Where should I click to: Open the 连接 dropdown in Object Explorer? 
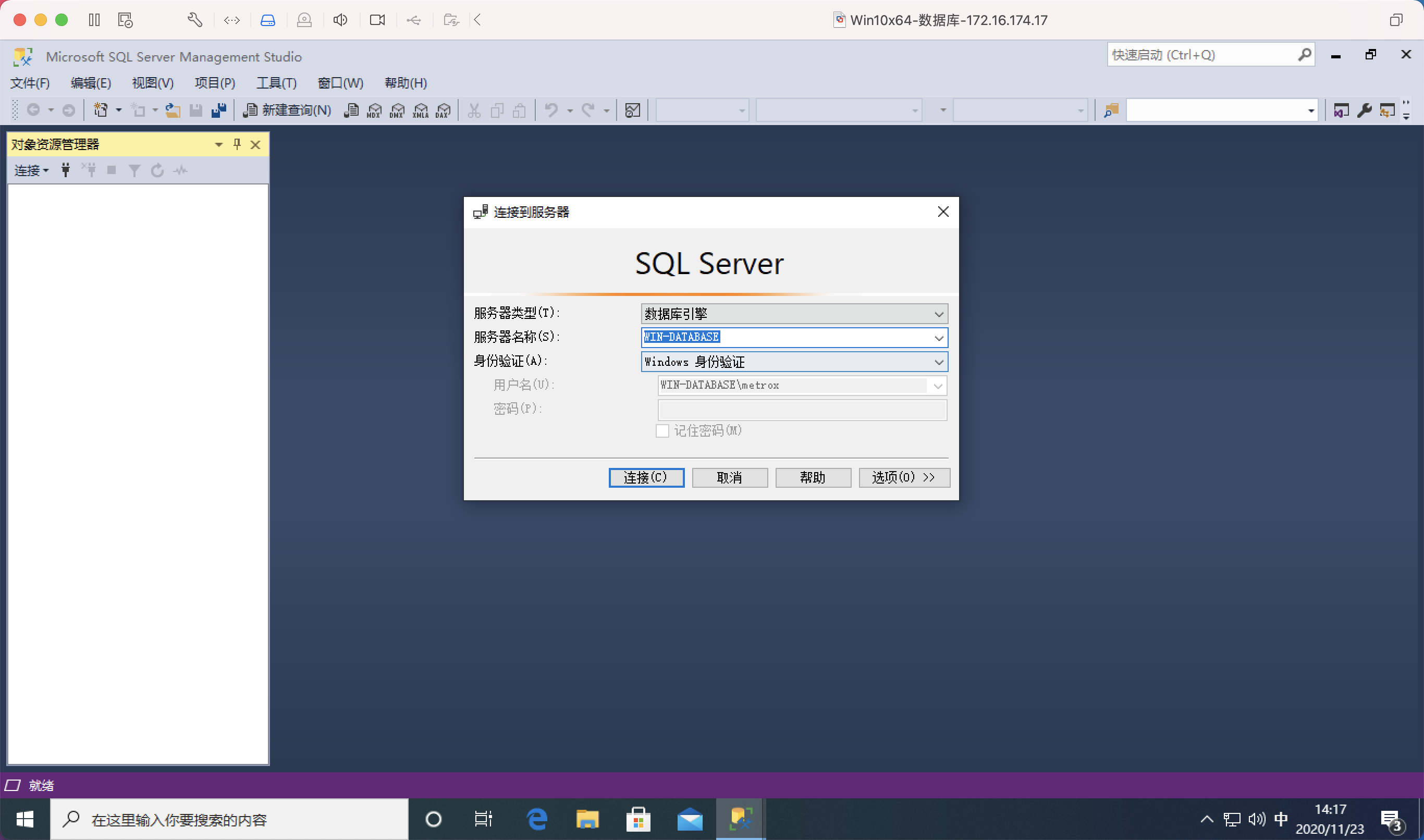(32, 170)
